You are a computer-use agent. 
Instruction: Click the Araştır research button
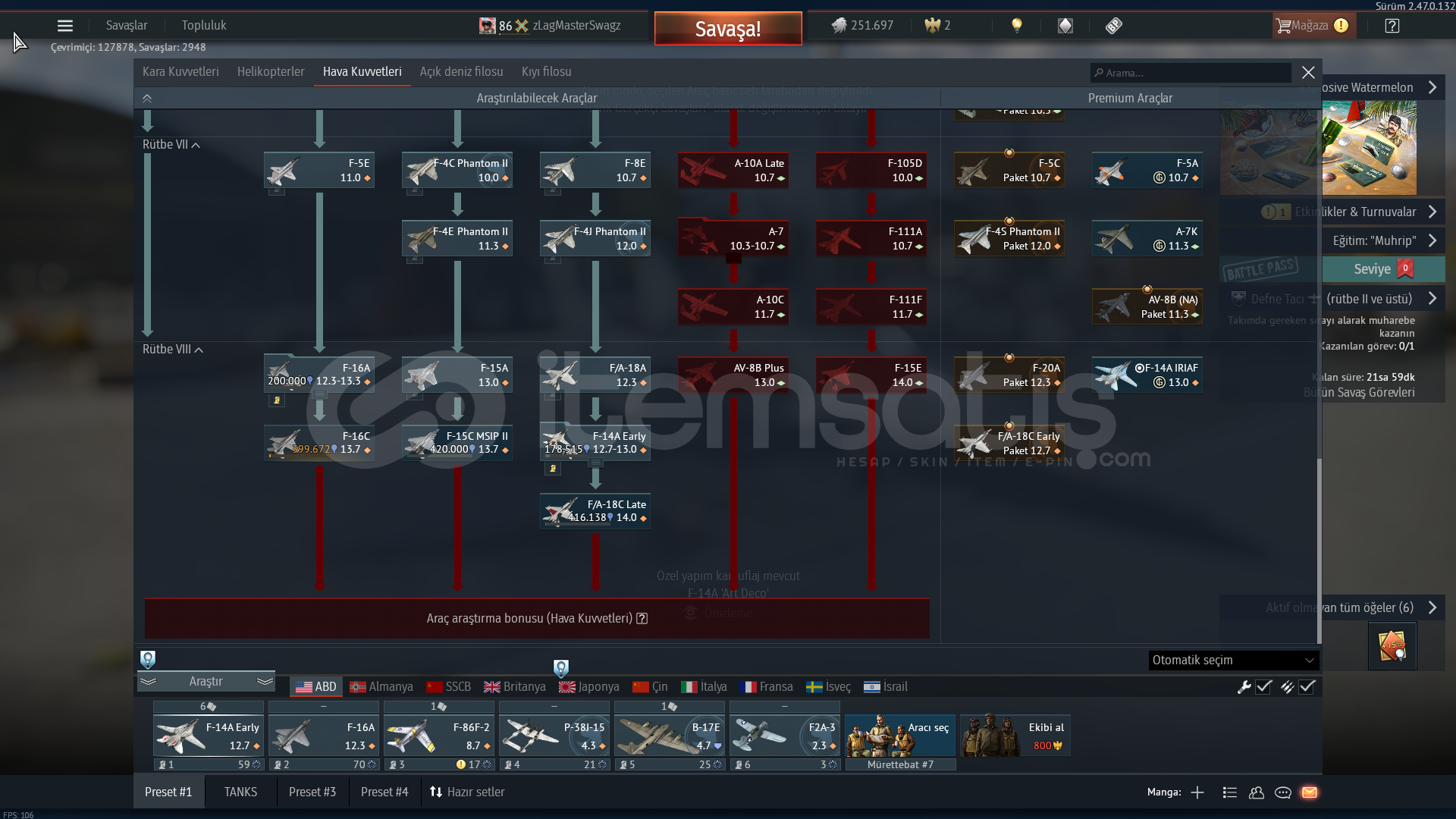206,682
